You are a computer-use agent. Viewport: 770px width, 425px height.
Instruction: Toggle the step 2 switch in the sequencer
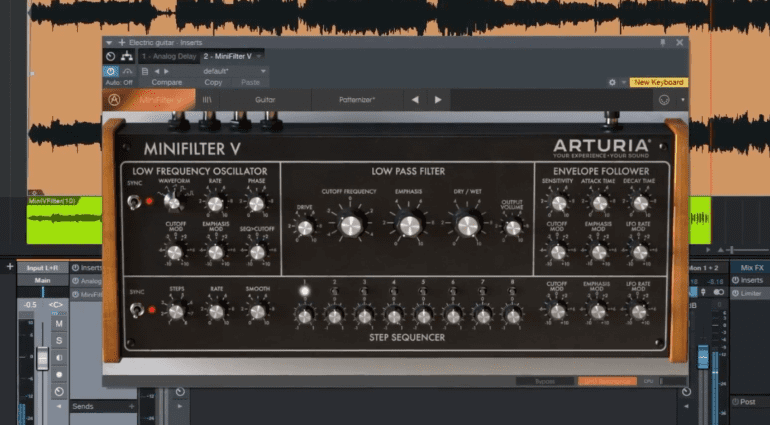point(334,292)
